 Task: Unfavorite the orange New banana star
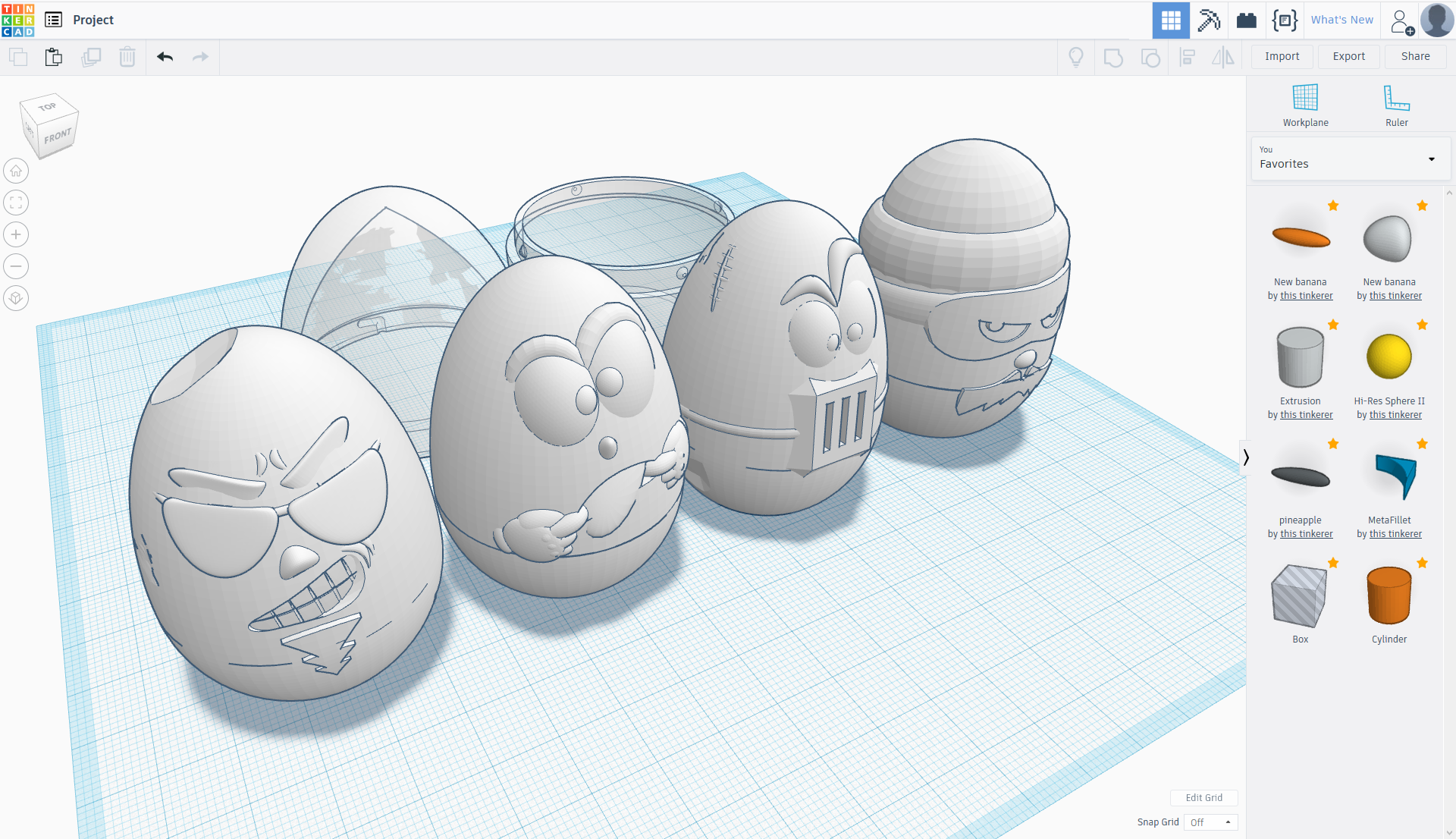pyautogui.click(x=1333, y=206)
